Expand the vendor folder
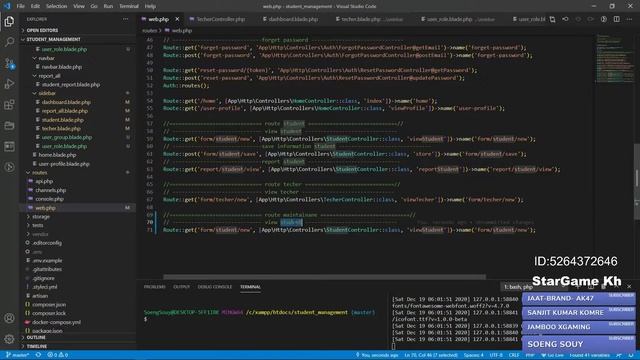Screen dimensions: 640x360 (40, 234)
